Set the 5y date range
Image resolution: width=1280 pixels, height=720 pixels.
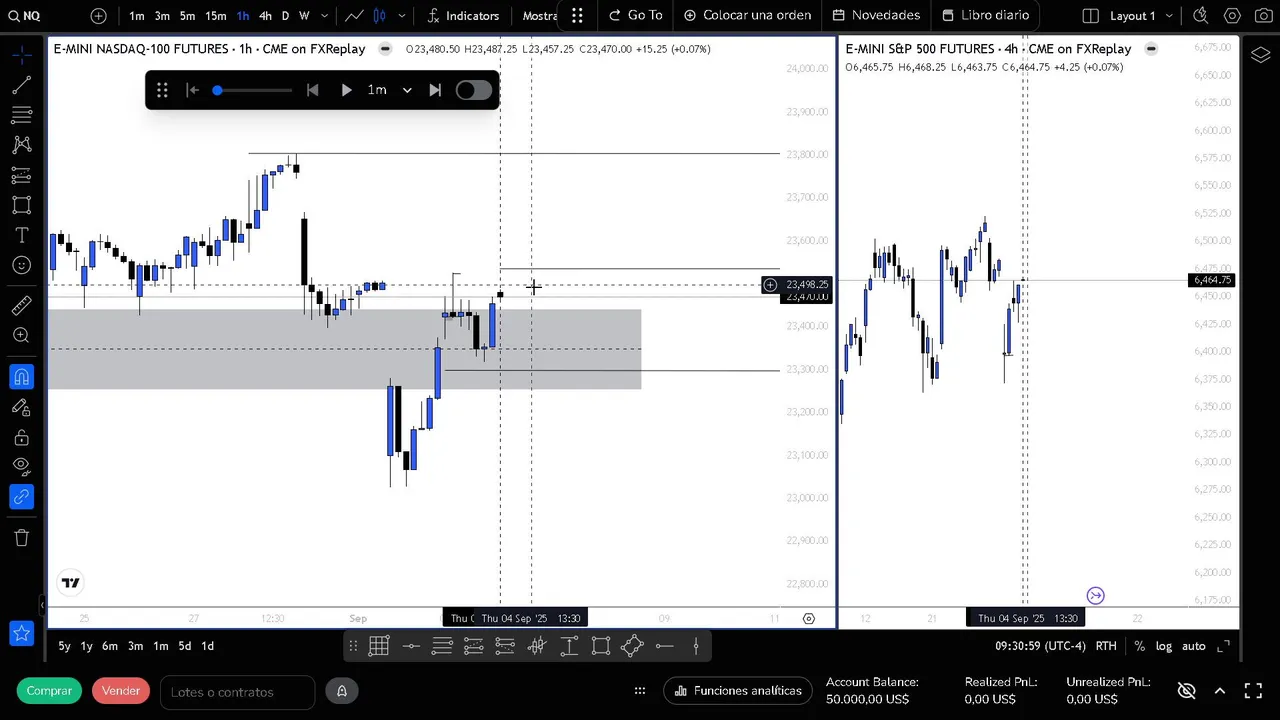[64, 646]
